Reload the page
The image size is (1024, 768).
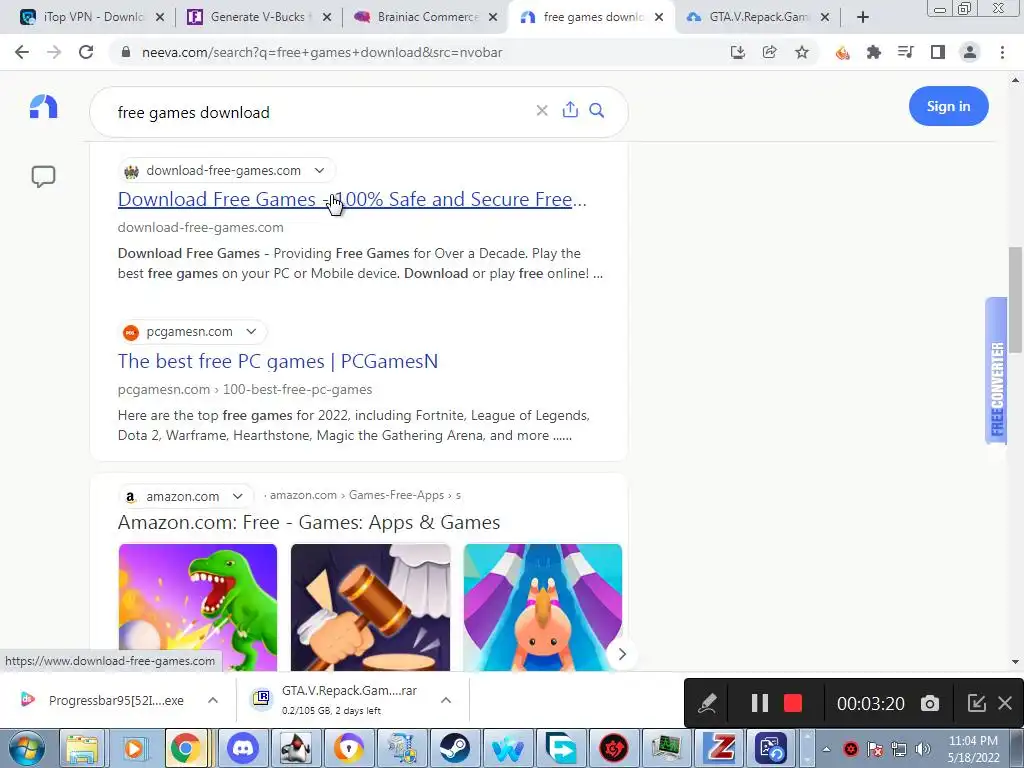coord(86,52)
